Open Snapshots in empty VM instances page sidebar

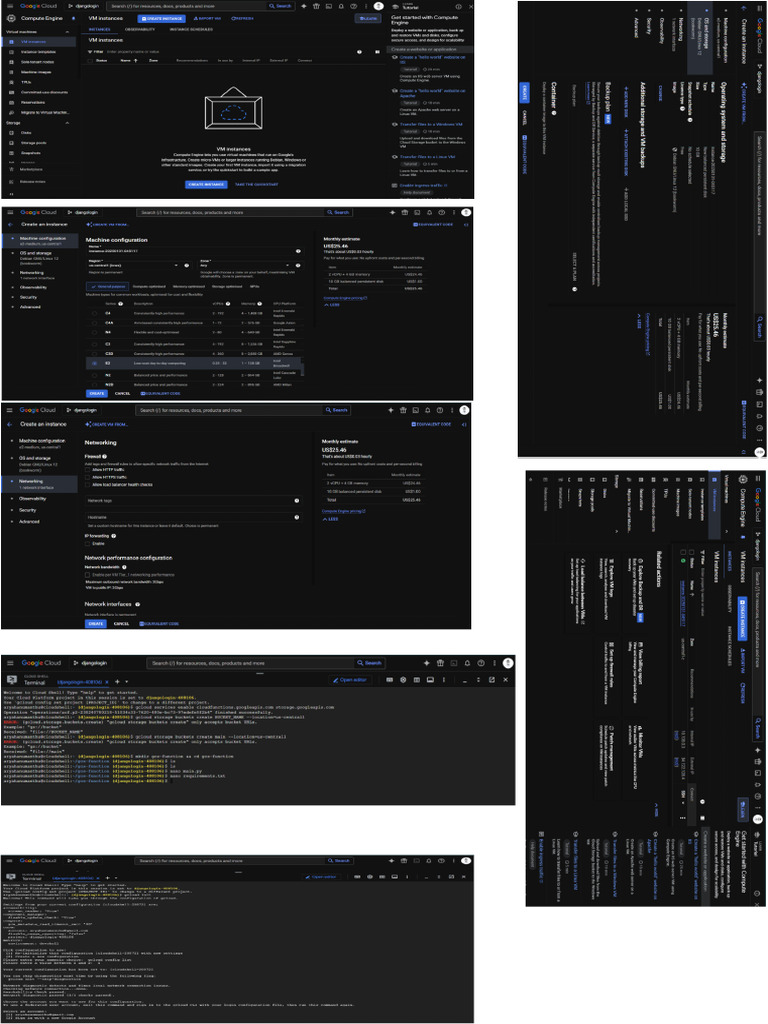pyautogui.click(x=31, y=153)
